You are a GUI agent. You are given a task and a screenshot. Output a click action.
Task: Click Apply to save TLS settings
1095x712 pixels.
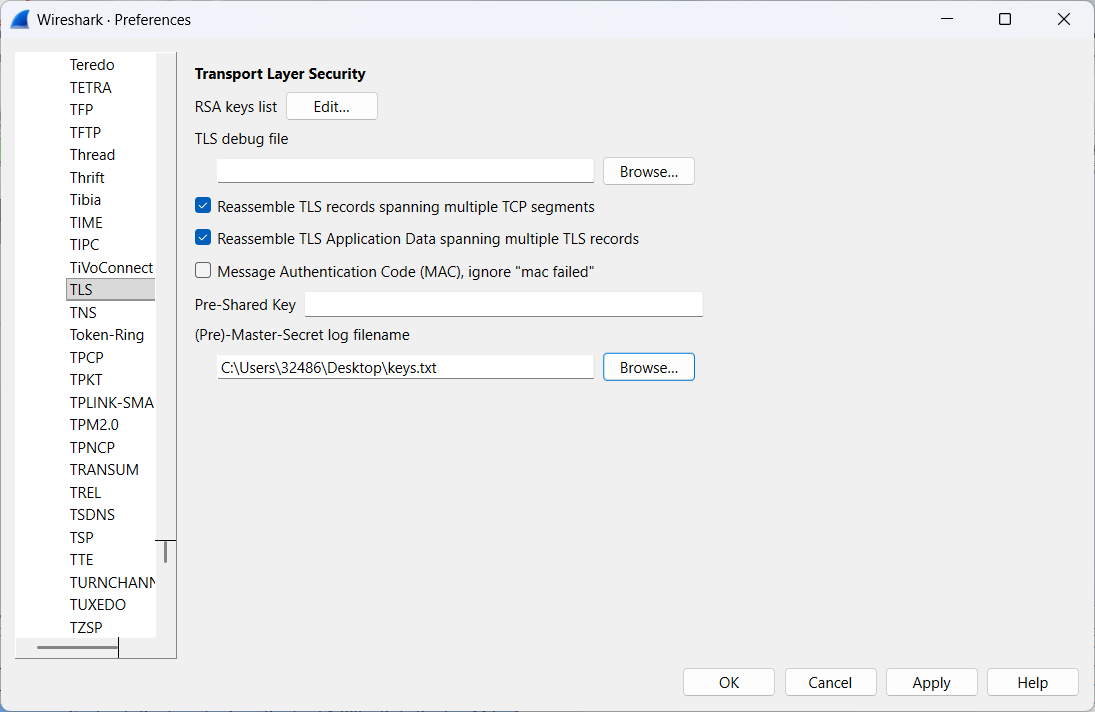(931, 683)
